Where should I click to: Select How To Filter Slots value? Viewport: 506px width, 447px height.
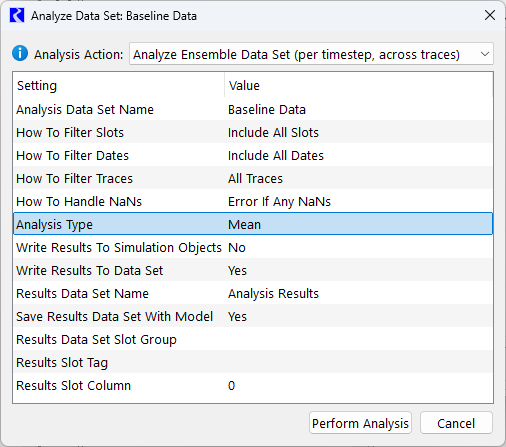click(359, 132)
